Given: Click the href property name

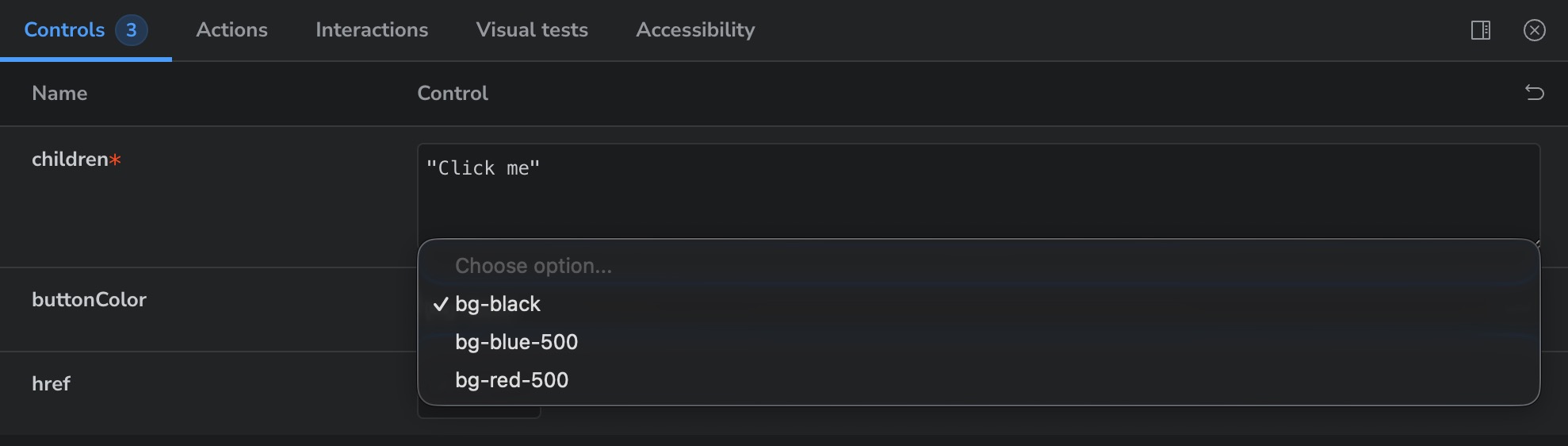Looking at the screenshot, I should 51,384.
